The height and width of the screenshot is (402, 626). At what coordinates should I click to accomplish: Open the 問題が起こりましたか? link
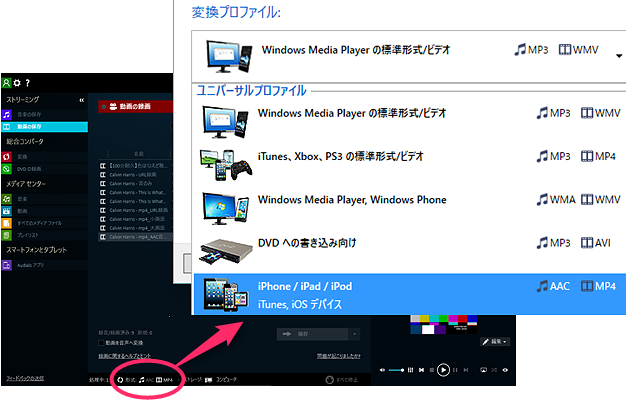[339, 356]
